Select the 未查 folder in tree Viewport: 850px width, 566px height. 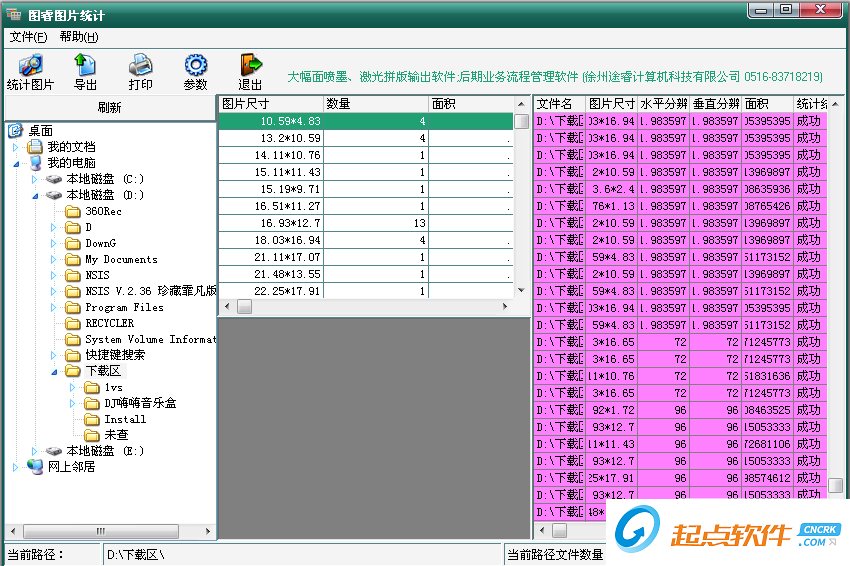[x=116, y=435]
